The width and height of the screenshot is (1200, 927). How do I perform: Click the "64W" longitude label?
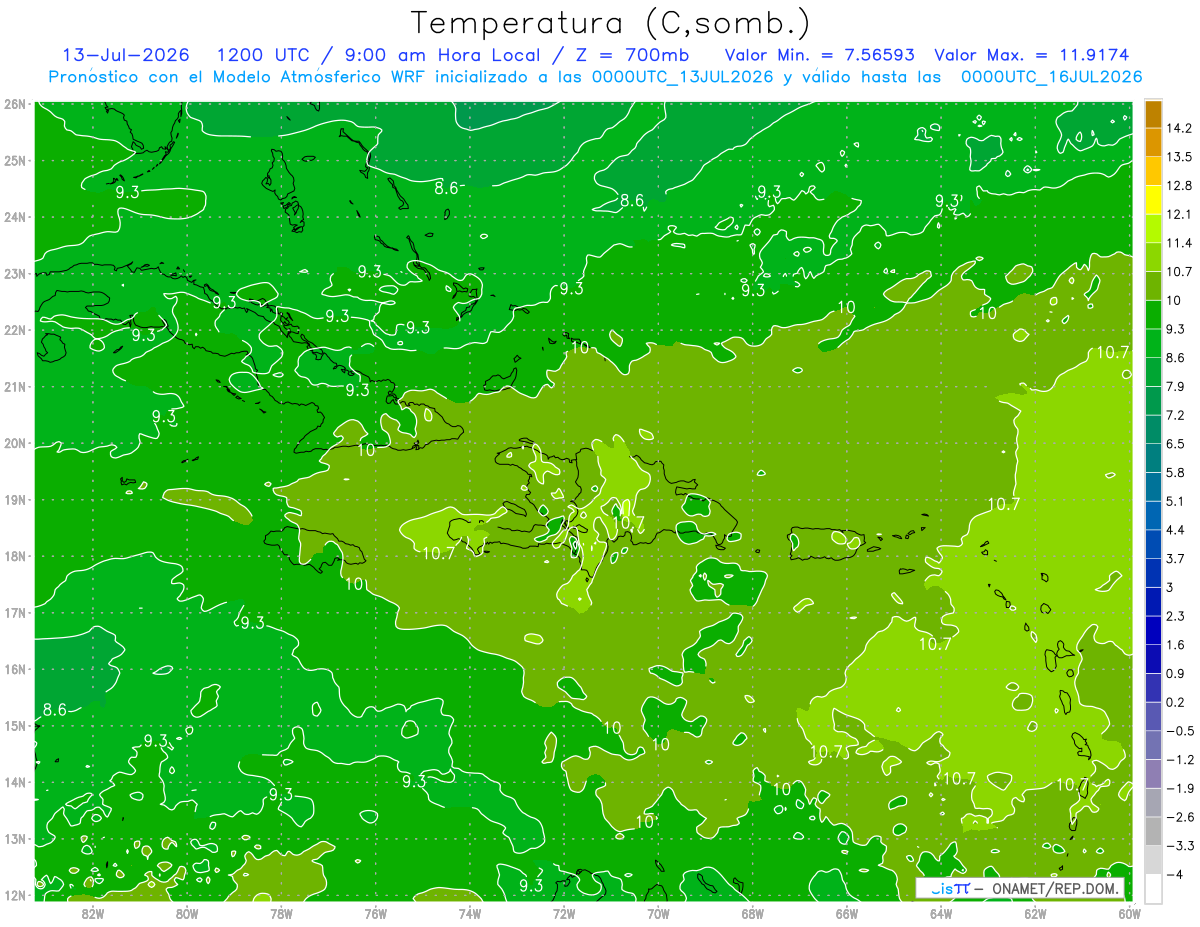(941, 913)
